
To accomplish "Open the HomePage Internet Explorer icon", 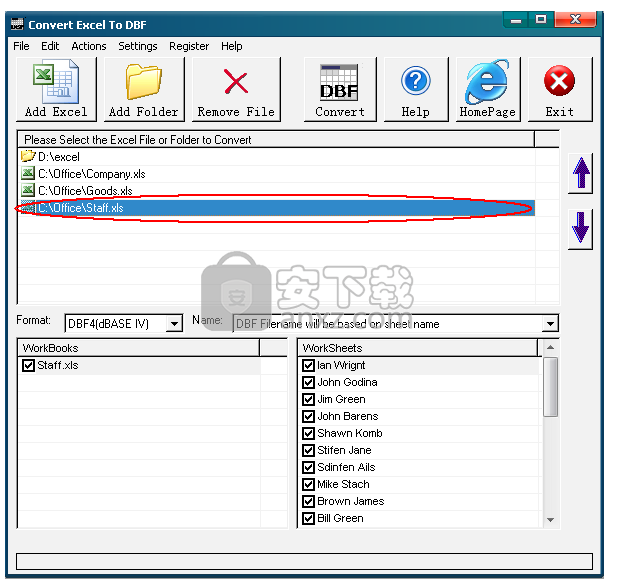I will pos(488,82).
